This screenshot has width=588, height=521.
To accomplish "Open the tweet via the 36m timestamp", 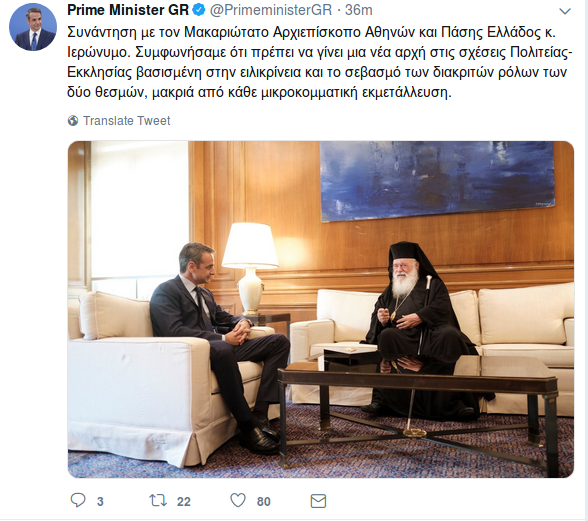I will tap(359, 10).
